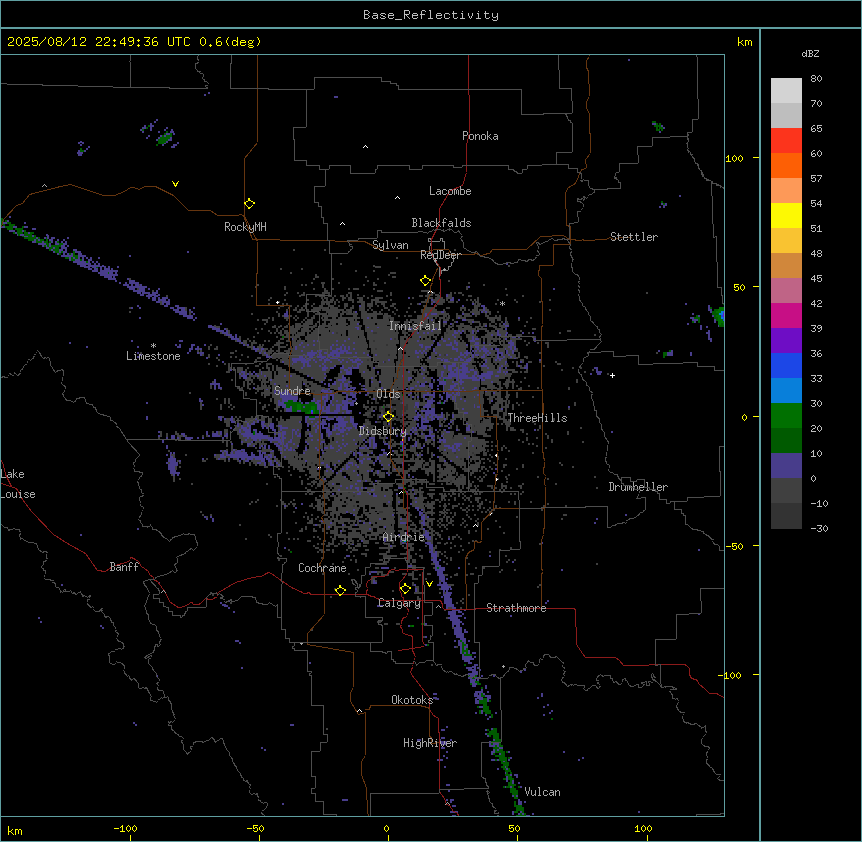Click the yellow V marker northwest of RockyMH
Image resolution: width=862 pixels, height=842 pixels.
175,184
